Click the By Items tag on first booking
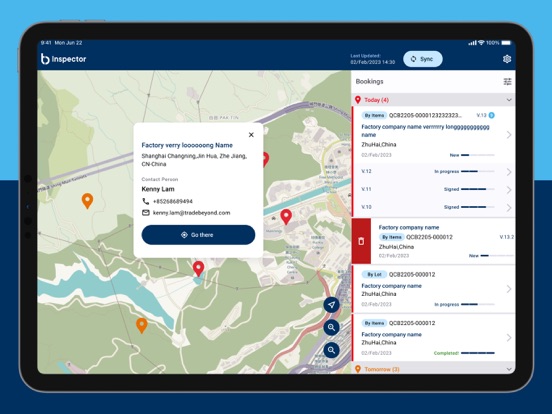Viewport: 552px width, 414px height. click(x=374, y=115)
